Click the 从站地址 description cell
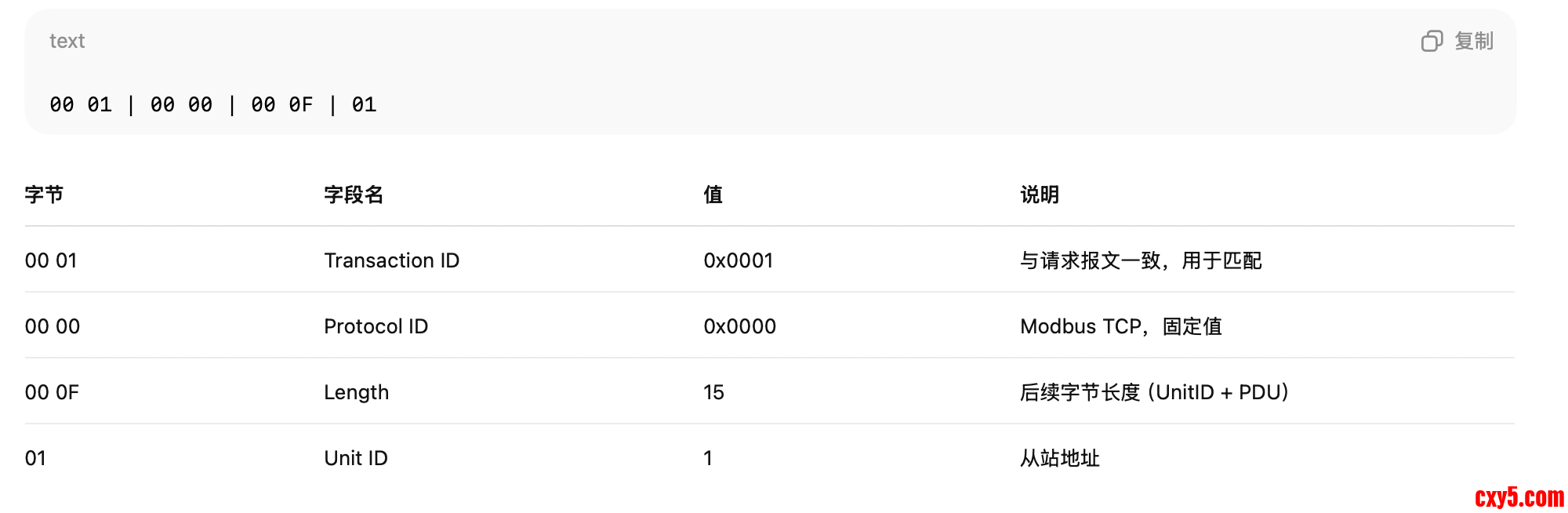This screenshot has height=513, width=1568. (x=1059, y=458)
